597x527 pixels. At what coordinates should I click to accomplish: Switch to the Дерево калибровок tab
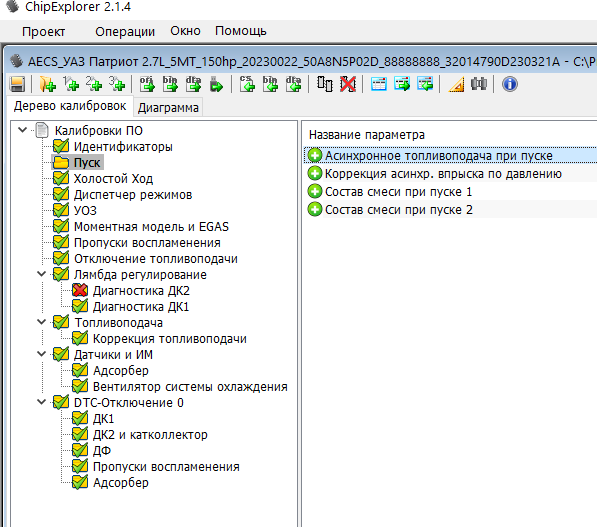(x=70, y=106)
